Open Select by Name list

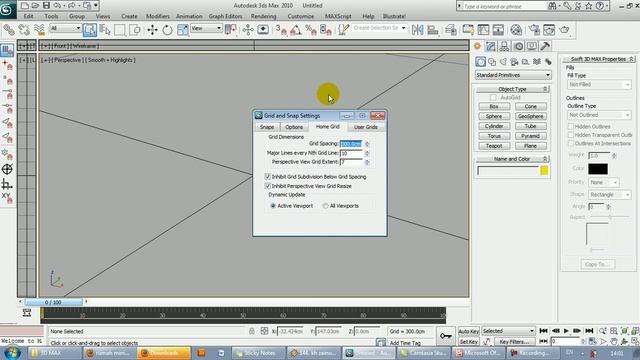[105, 30]
